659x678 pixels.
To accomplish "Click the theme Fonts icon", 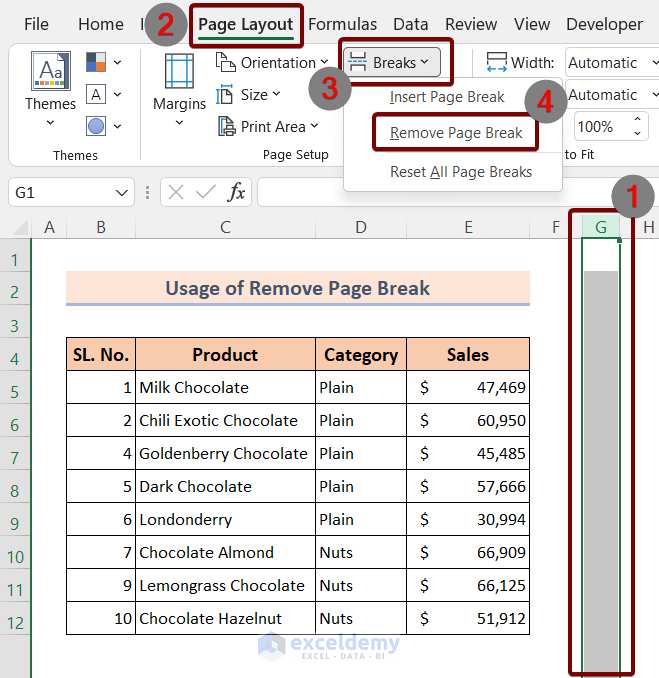I will (x=96, y=94).
